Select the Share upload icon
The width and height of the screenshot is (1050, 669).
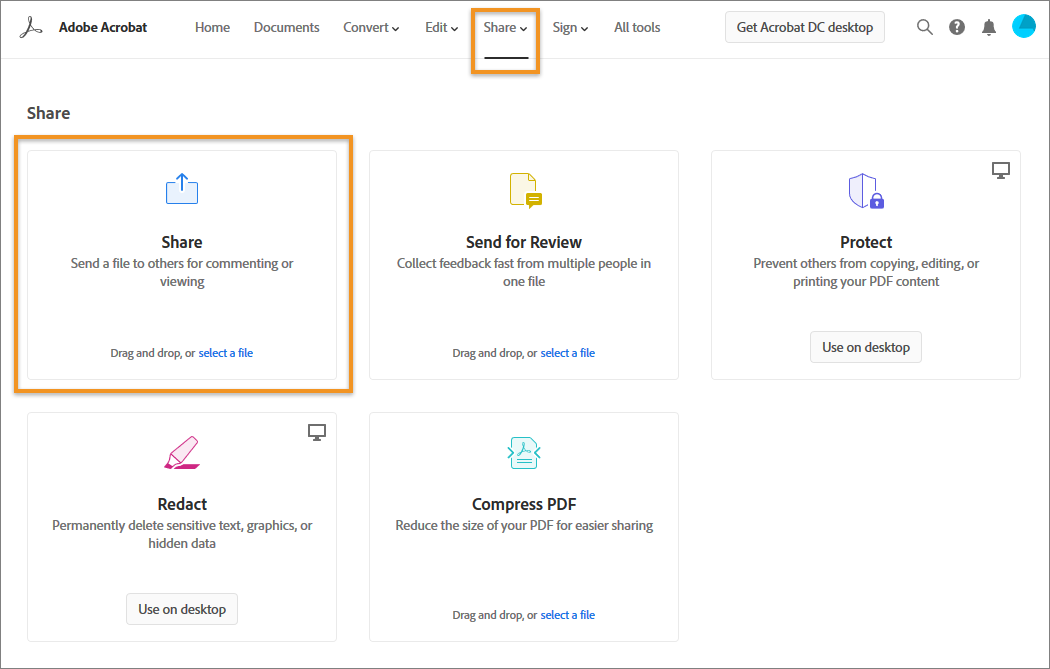coord(181,188)
